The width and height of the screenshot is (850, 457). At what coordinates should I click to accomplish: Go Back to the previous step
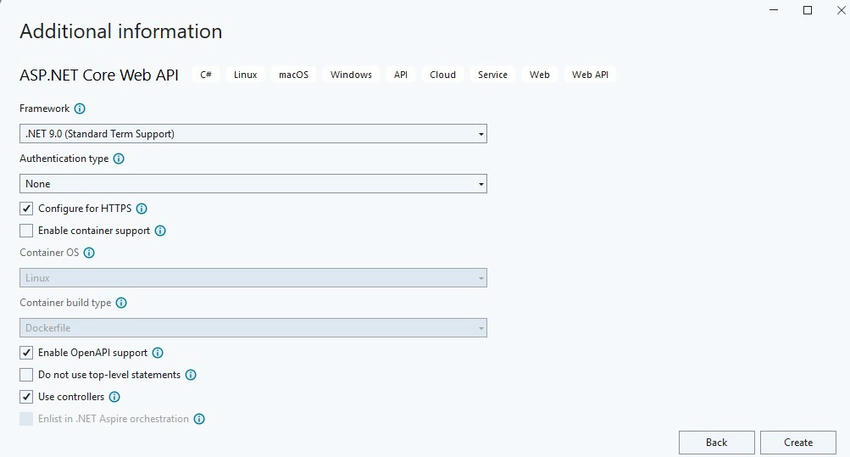click(717, 443)
